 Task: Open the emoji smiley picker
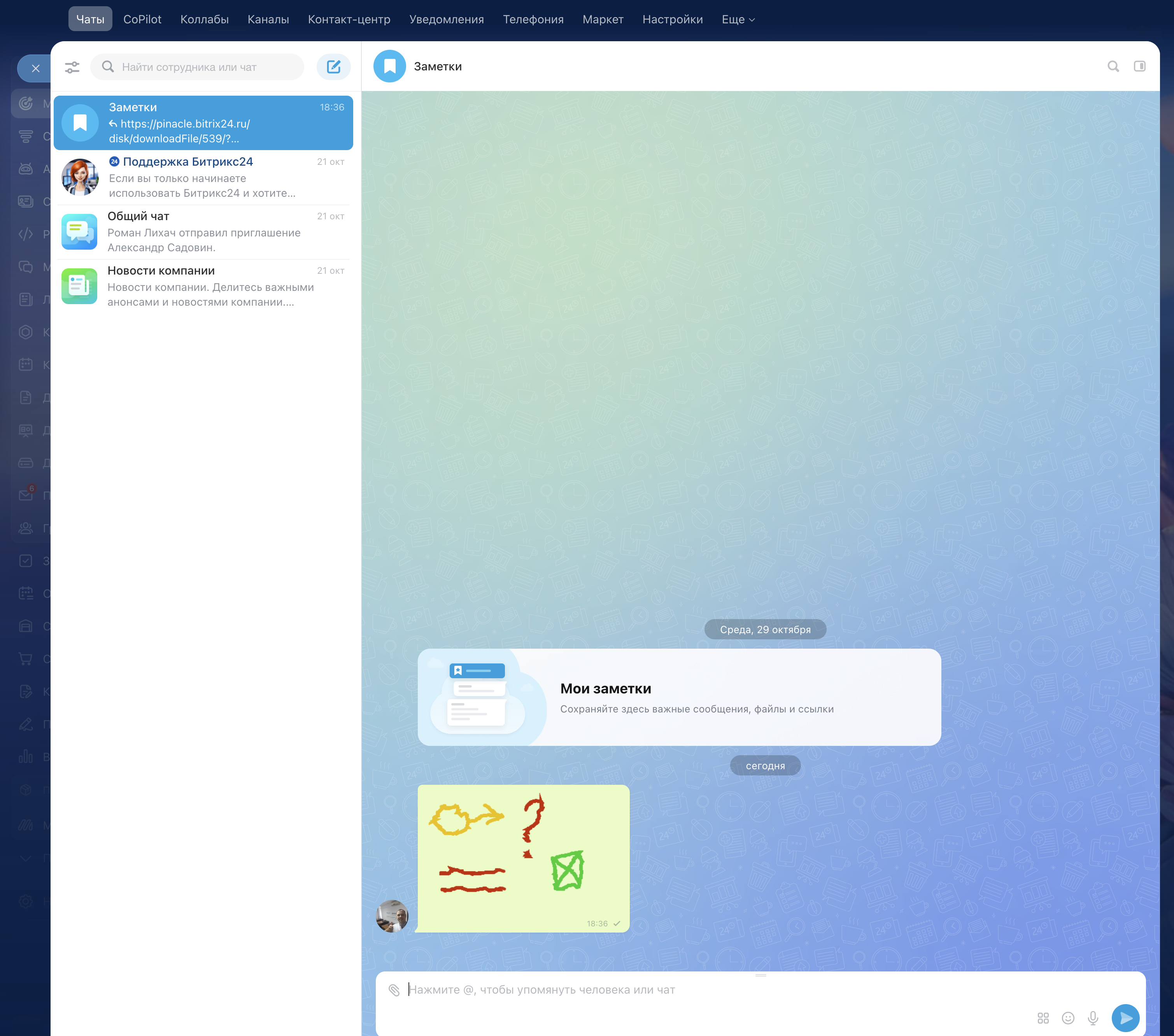[1068, 1018]
